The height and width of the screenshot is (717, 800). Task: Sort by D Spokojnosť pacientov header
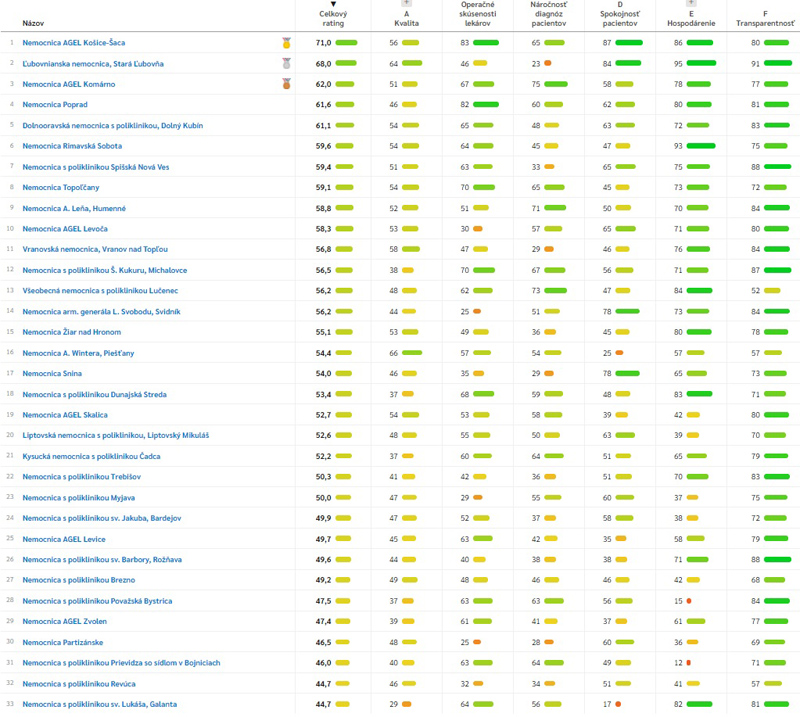pos(620,14)
